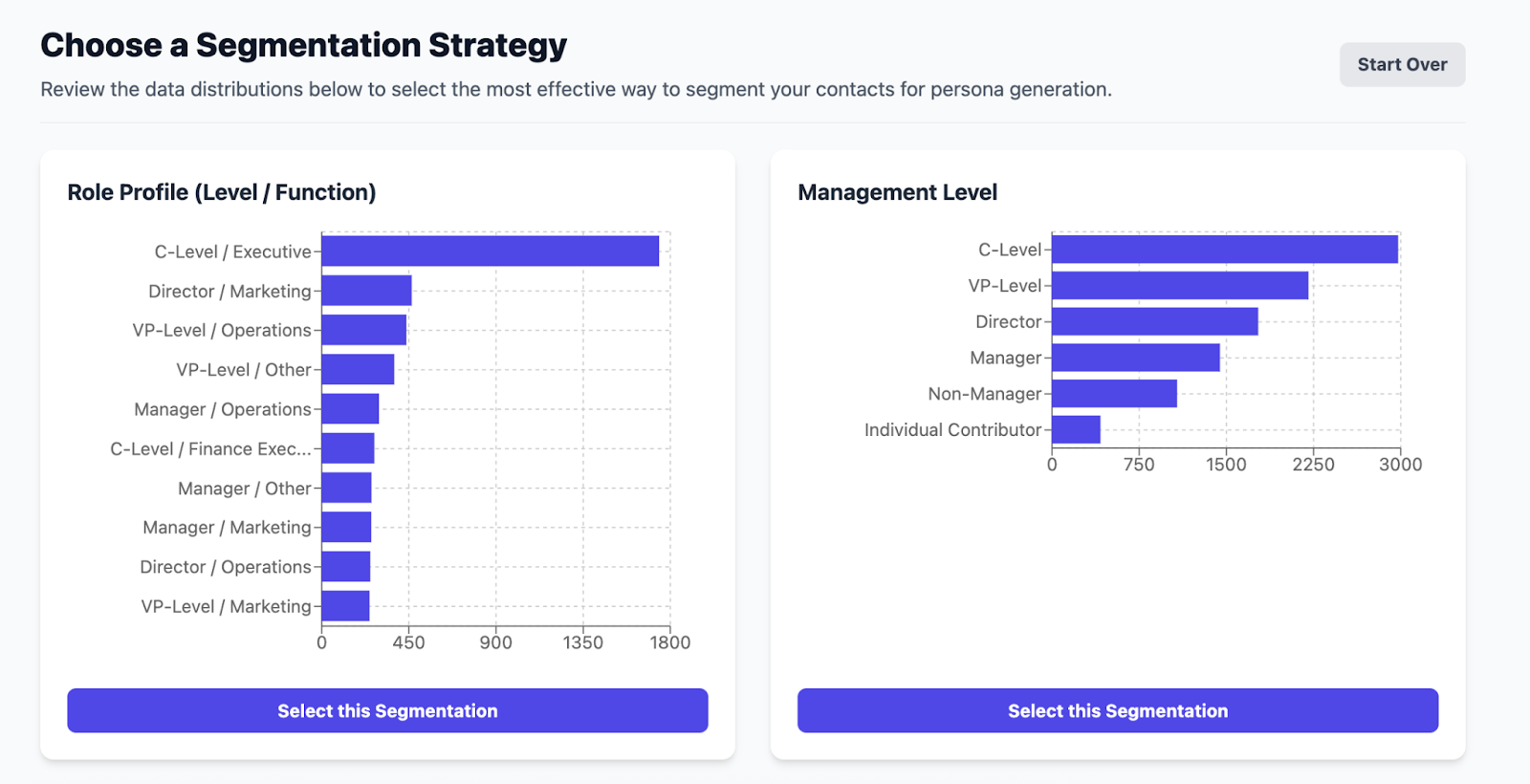1530x784 pixels.
Task: Select the VP-Level / Operations bar
Action: [363, 330]
